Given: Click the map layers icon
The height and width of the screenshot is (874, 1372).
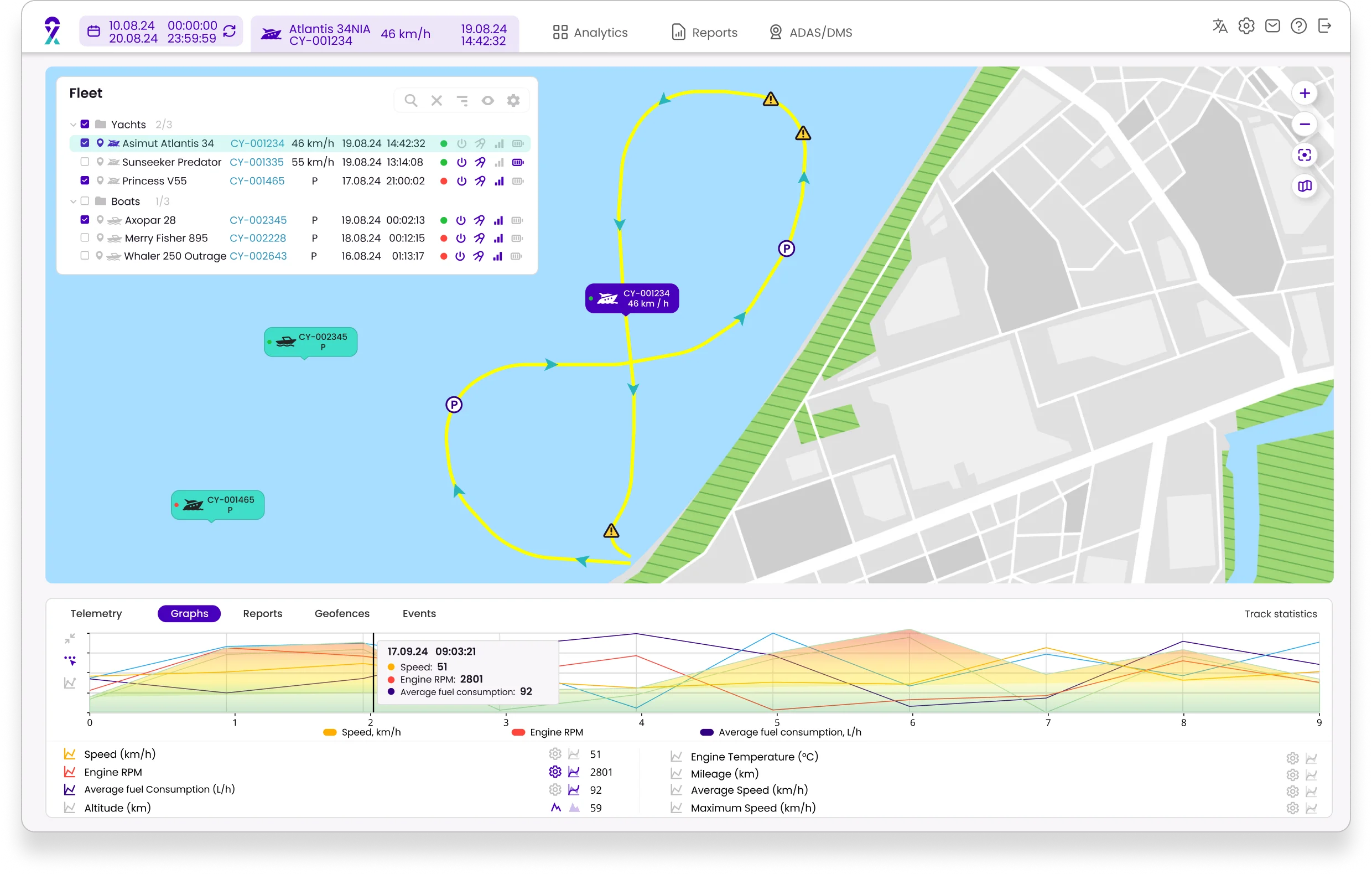Looking at the screenshot, I should [x=1304, y=186].
